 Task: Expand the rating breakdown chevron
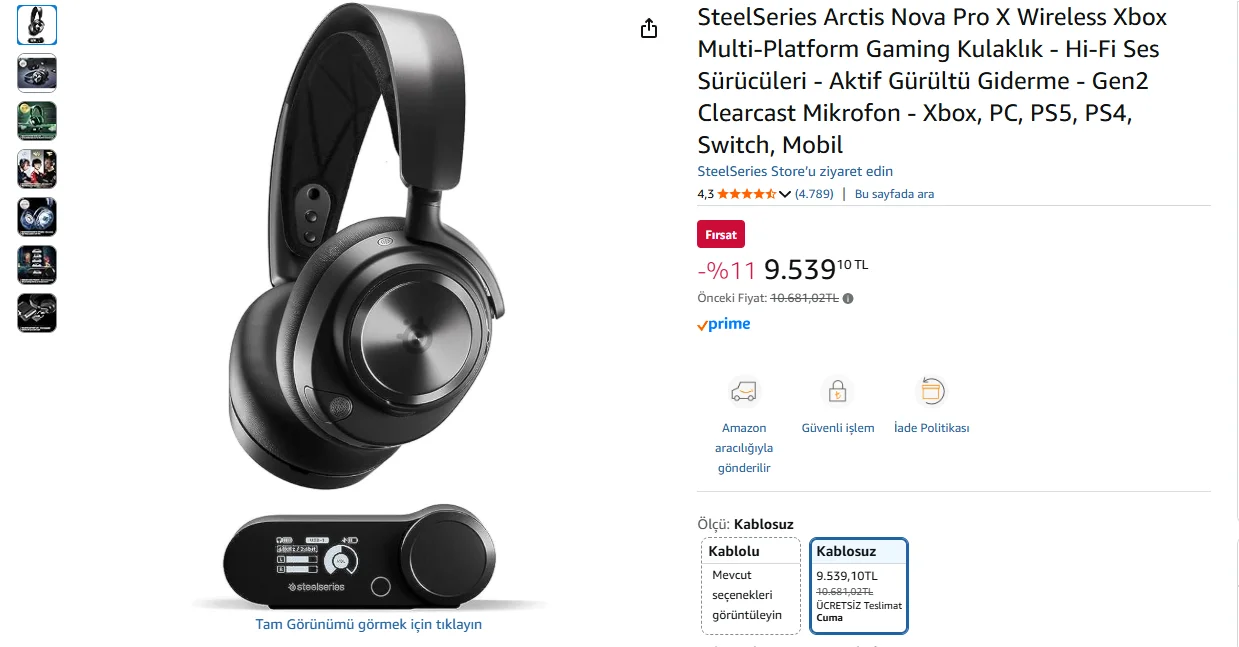tap(785, 194)
